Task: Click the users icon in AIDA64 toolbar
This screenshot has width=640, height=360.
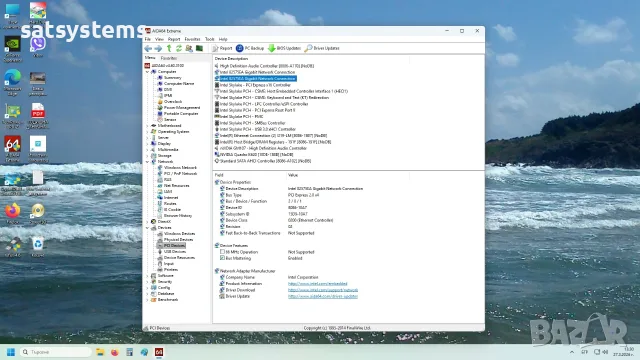Action: (189, 48)
